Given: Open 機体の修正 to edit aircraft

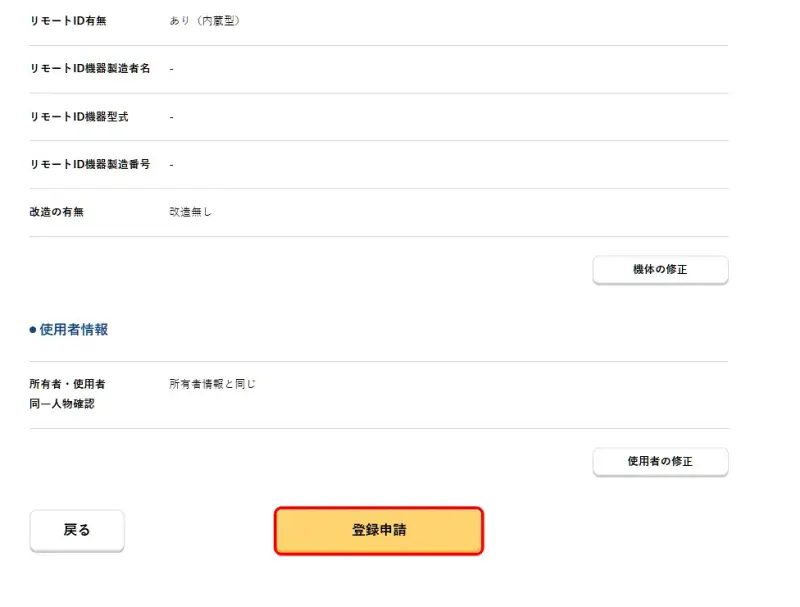Looking at the screenshot, I should [660, 270].
